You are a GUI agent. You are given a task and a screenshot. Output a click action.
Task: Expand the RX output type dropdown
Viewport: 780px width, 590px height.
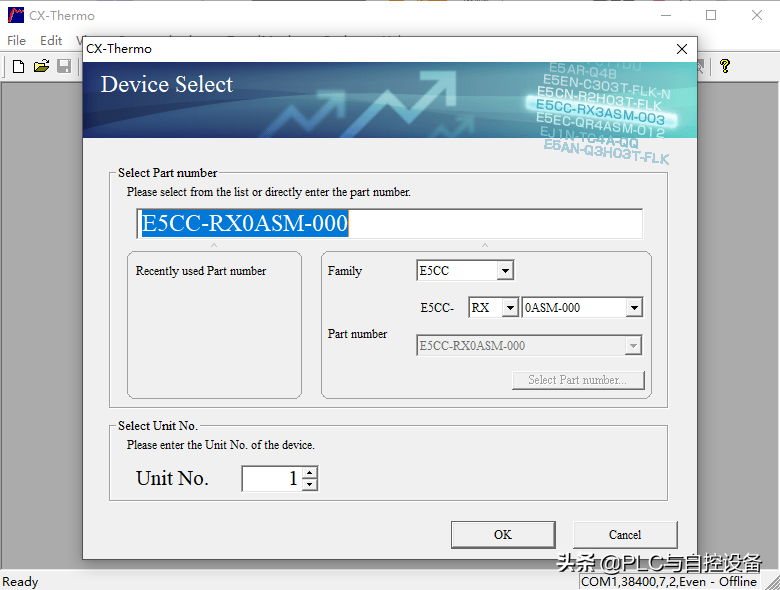pyautogui.click(x=509, y=308)
